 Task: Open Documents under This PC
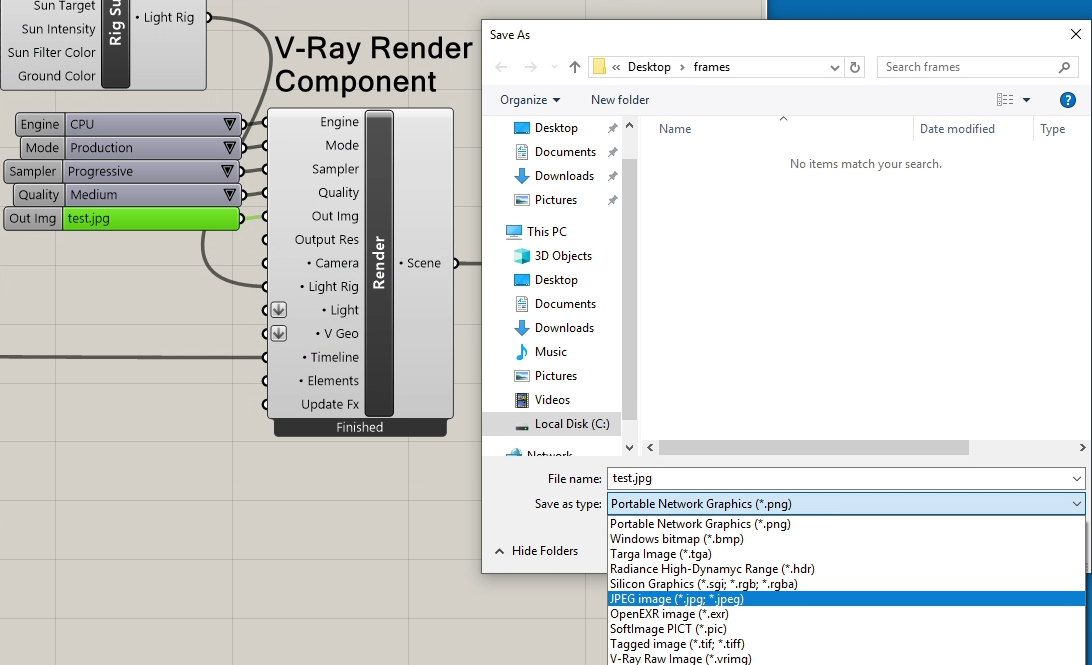tap(565, 304)
